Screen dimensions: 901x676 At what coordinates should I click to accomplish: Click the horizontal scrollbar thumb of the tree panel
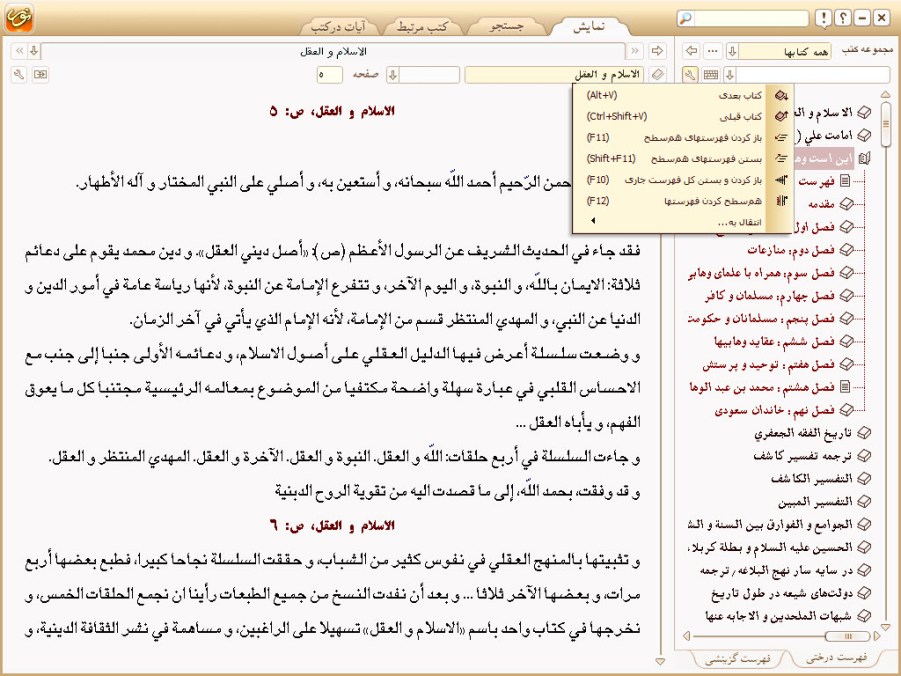pos(847,636)
